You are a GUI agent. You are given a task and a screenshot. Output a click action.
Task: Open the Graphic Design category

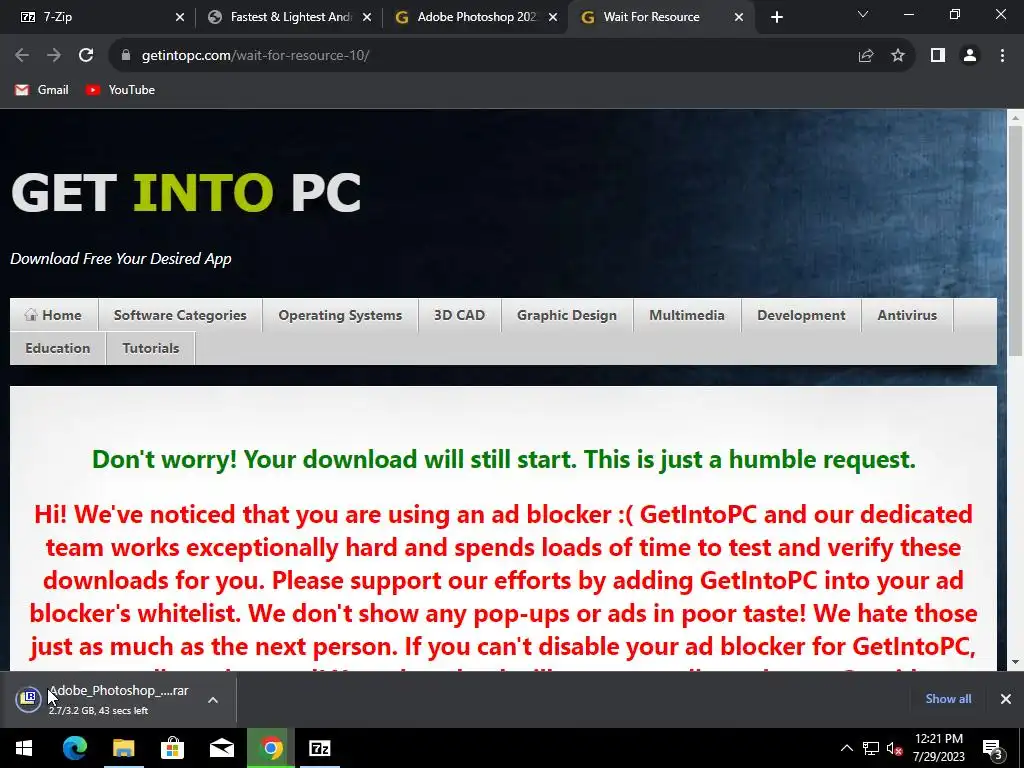click(567, 315)
